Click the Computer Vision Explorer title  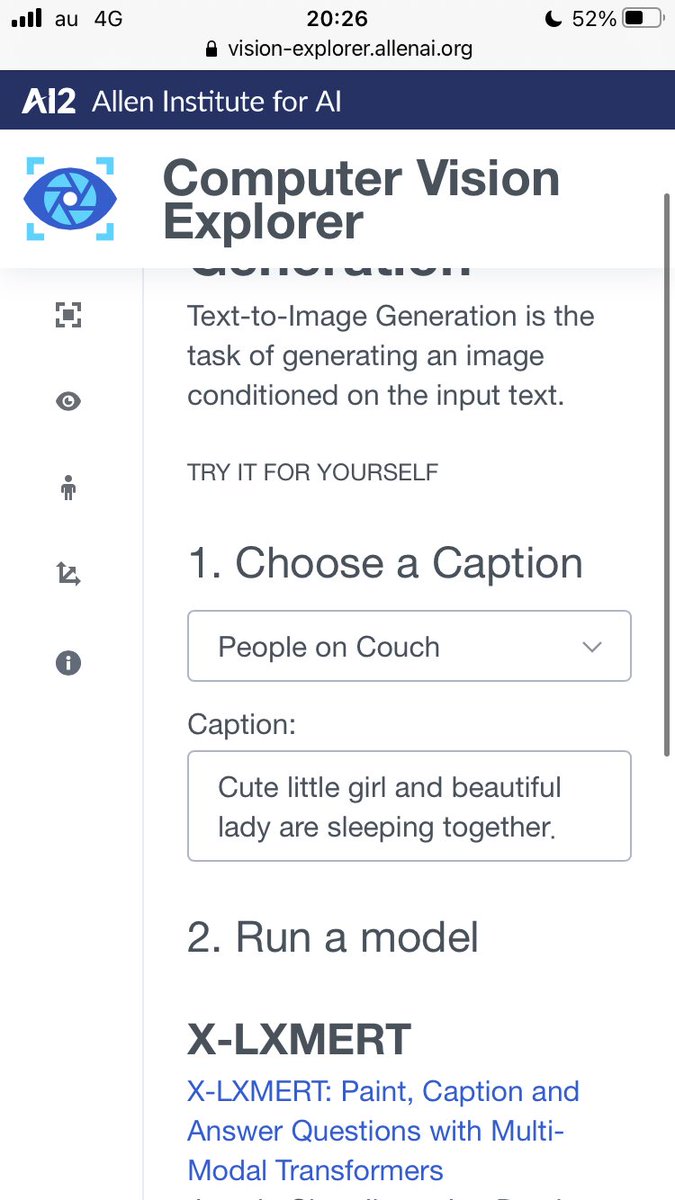coord(361,200)
